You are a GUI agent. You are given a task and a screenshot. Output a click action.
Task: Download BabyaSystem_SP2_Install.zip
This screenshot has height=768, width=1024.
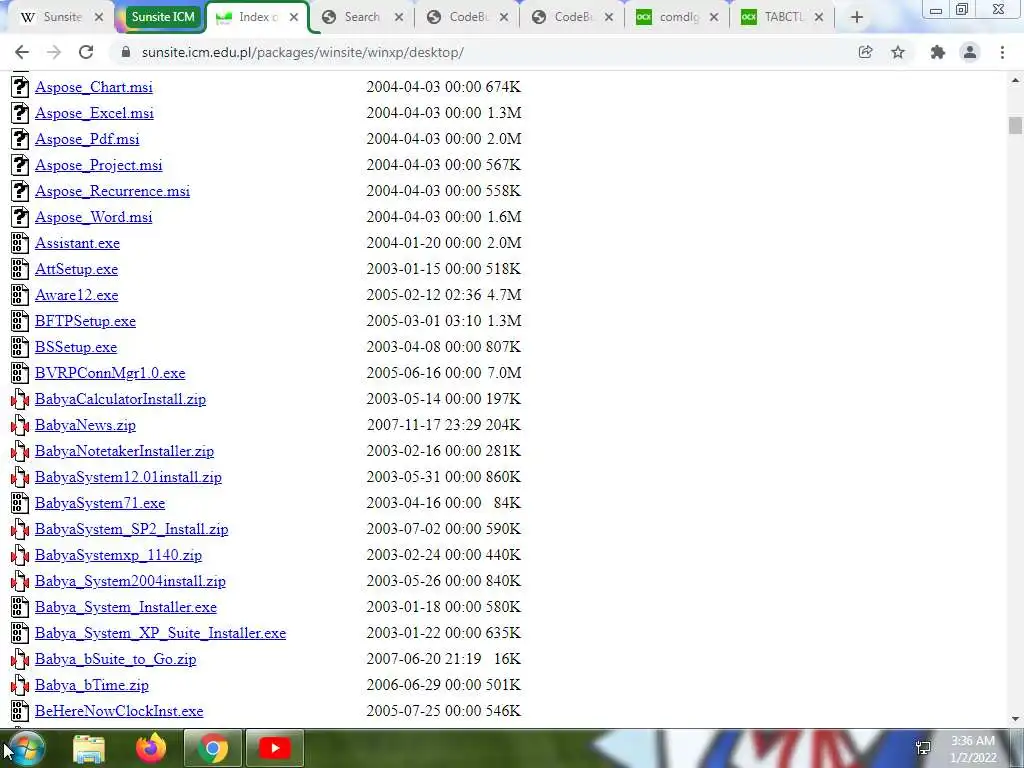point(132,529)
